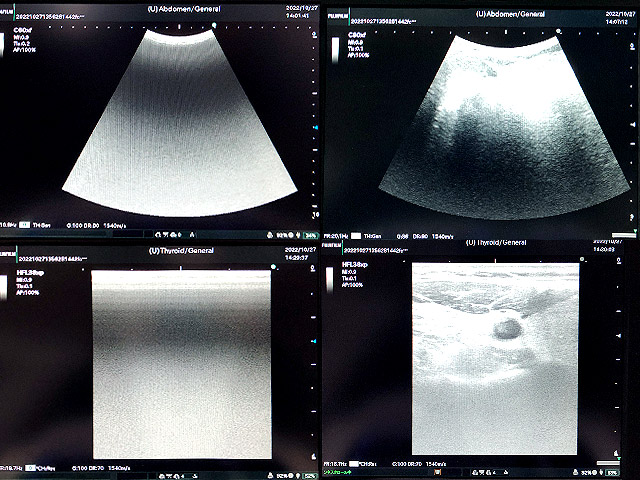Click the patient ID number in top-left header
This screenshot has height=480, width=640.
click(x=49, y=17)
